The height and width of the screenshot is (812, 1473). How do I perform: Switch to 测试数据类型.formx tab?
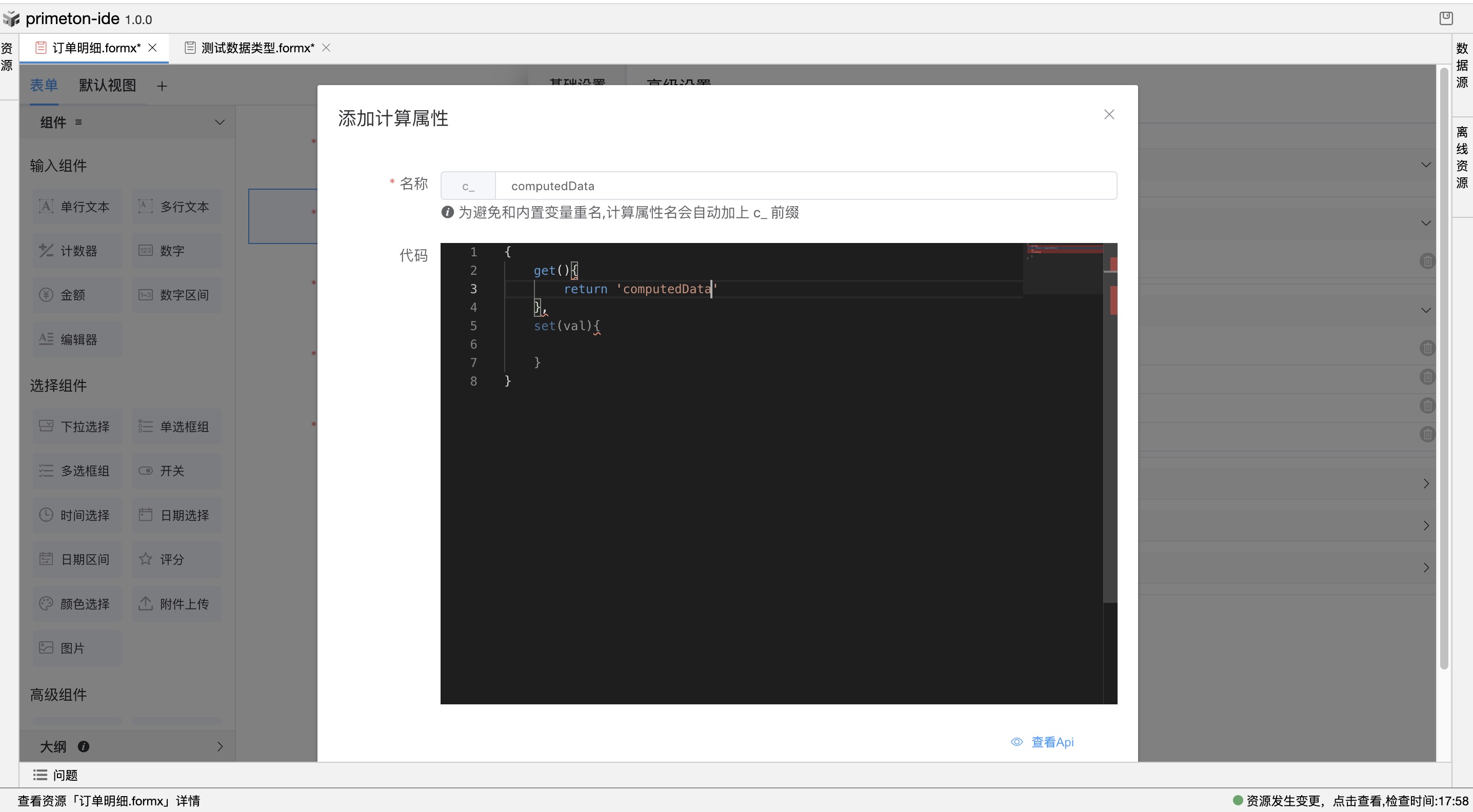[257, 48]
